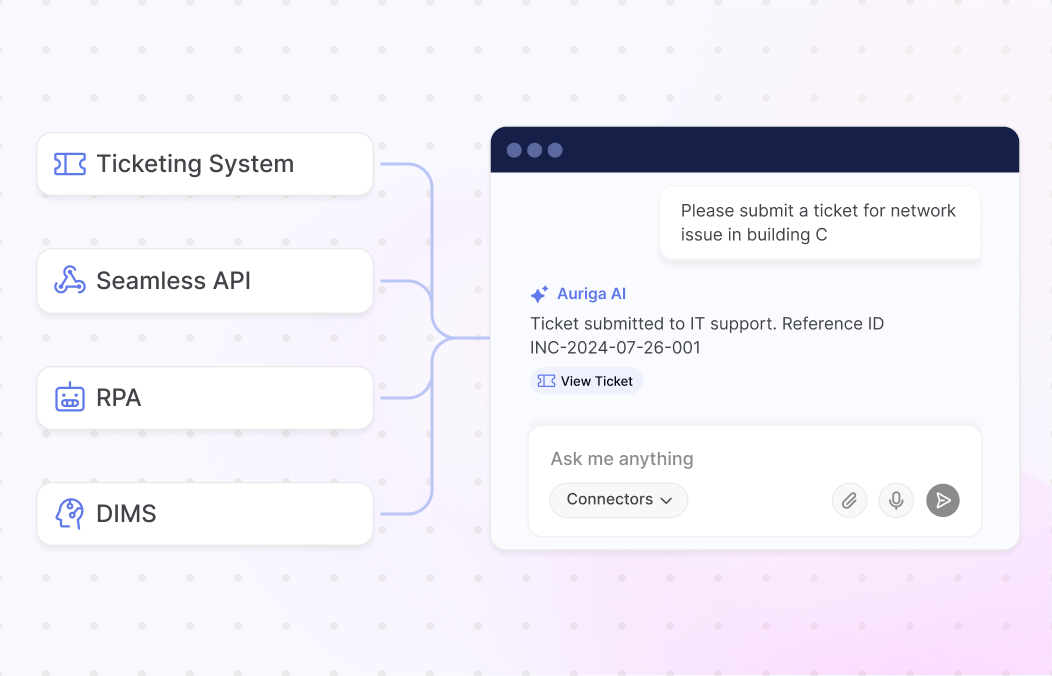Select the DIMS connector card

(205, 514)
